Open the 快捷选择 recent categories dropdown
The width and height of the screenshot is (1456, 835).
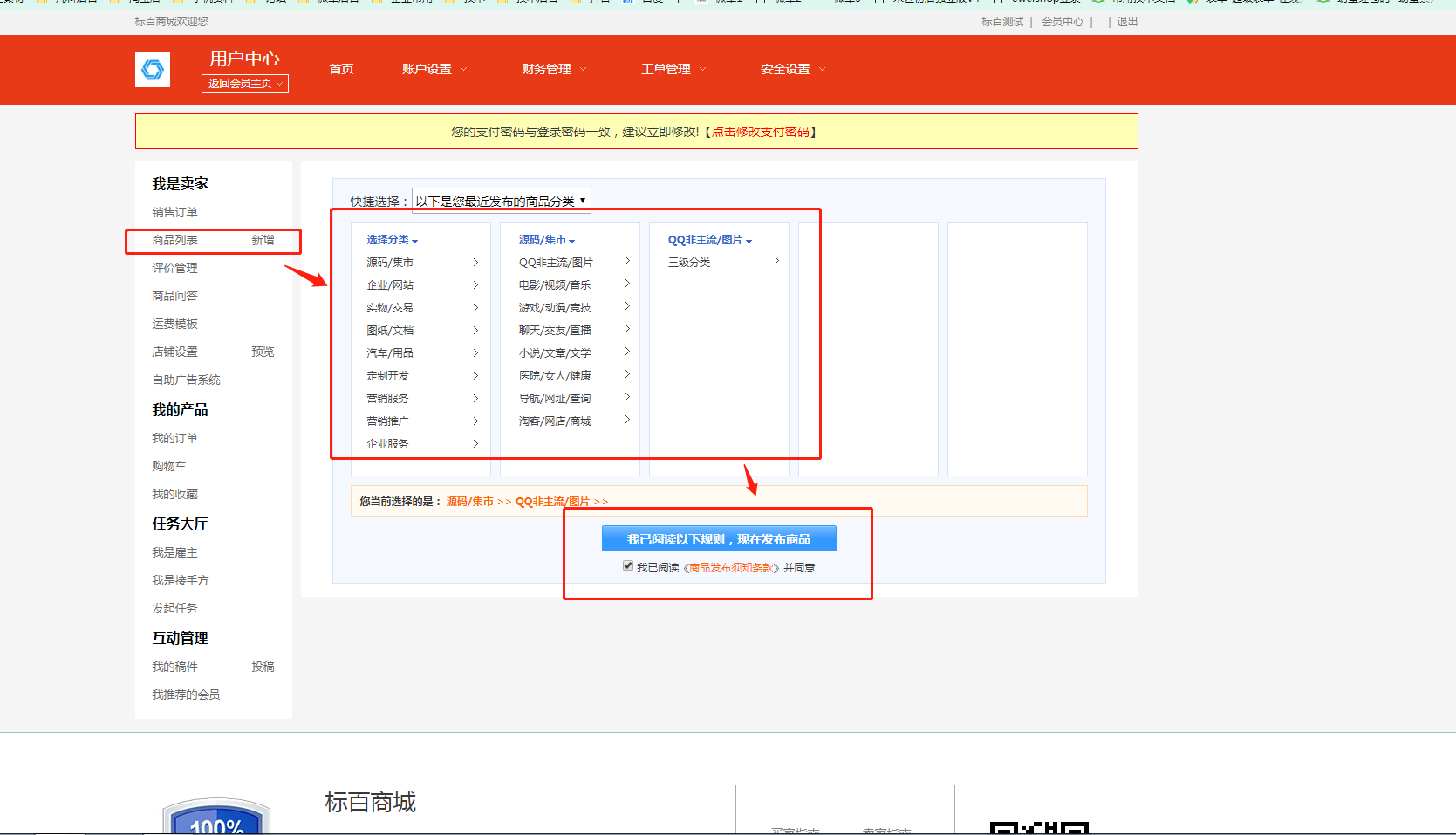coord(501,201)
